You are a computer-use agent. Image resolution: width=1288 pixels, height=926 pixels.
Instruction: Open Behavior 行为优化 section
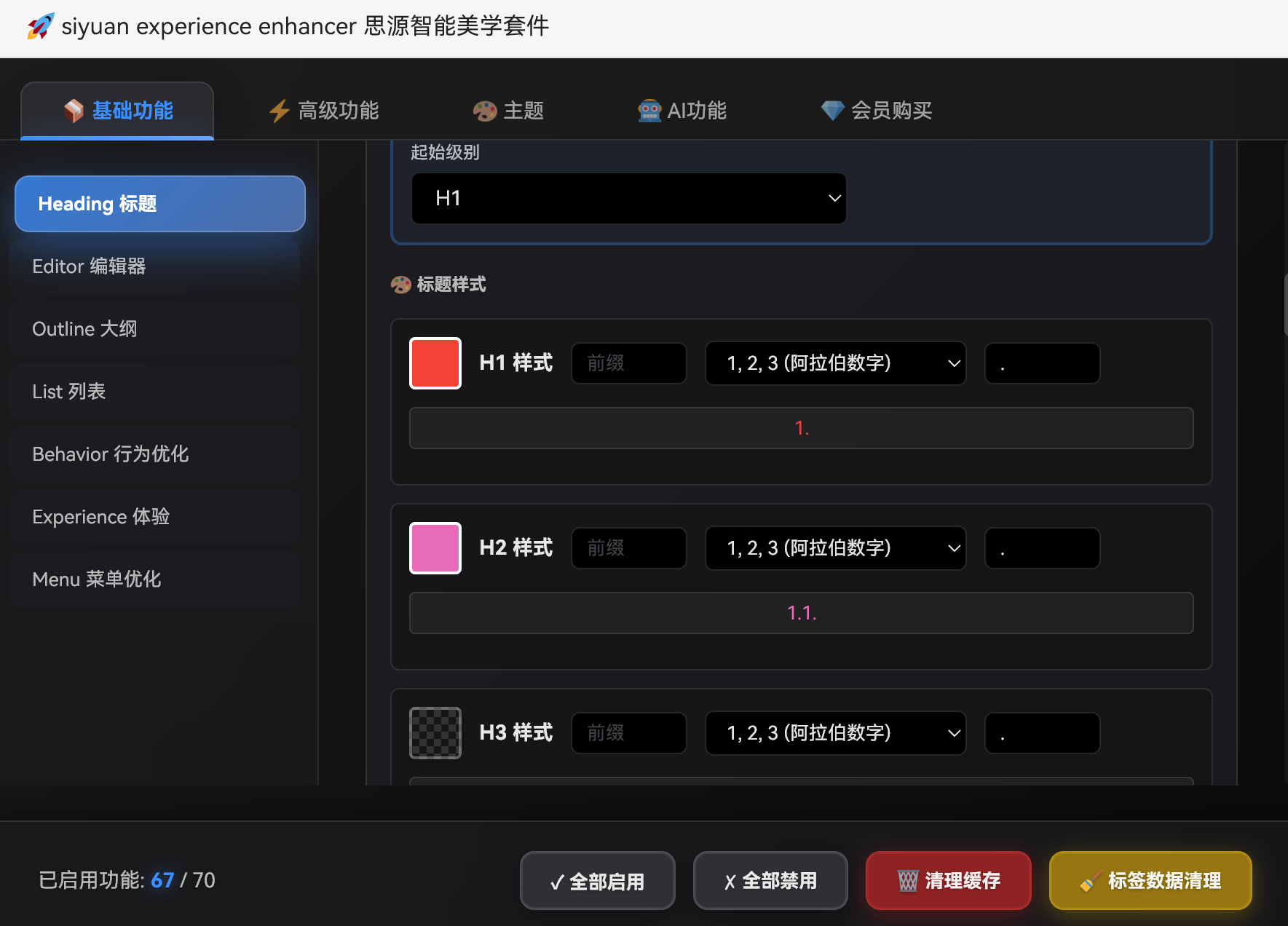155,454
